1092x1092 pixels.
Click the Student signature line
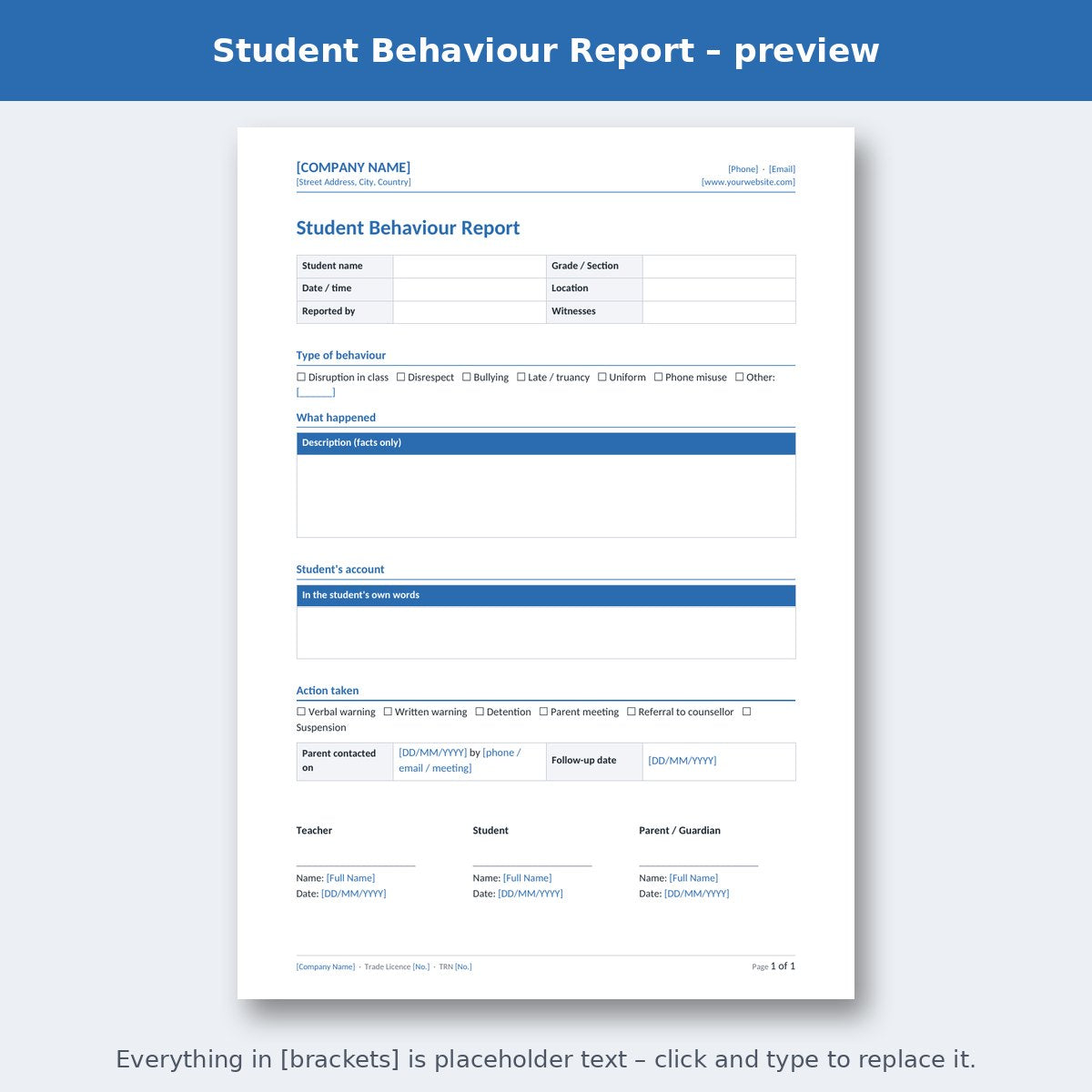coord(532,864)
